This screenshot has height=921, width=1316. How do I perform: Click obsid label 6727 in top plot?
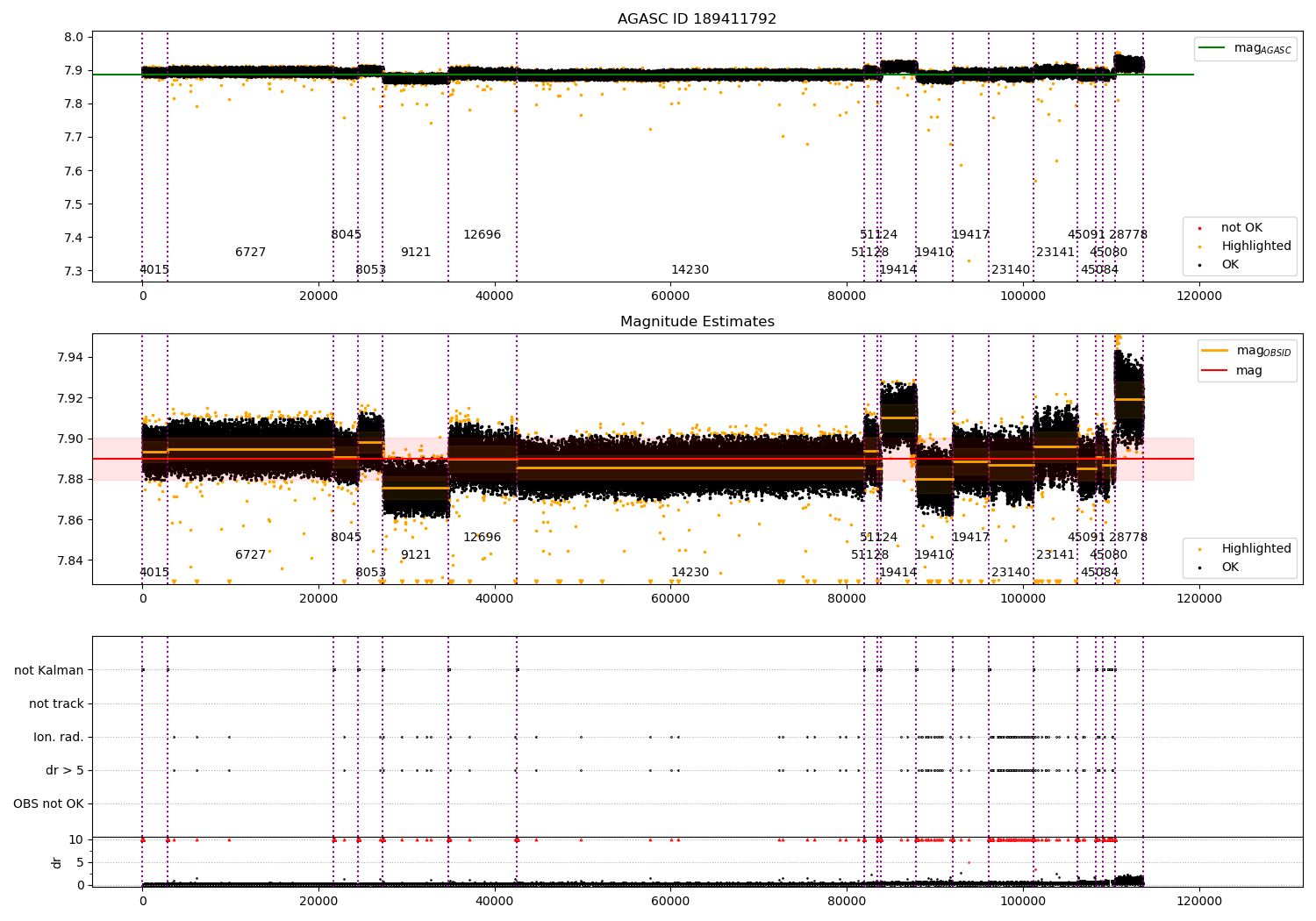tap(251, 253)
